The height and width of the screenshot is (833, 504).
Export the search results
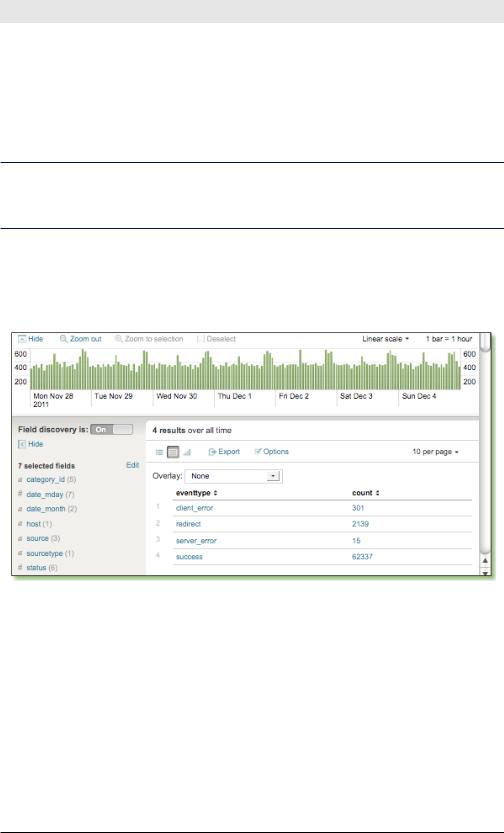(x=224, y=452)
